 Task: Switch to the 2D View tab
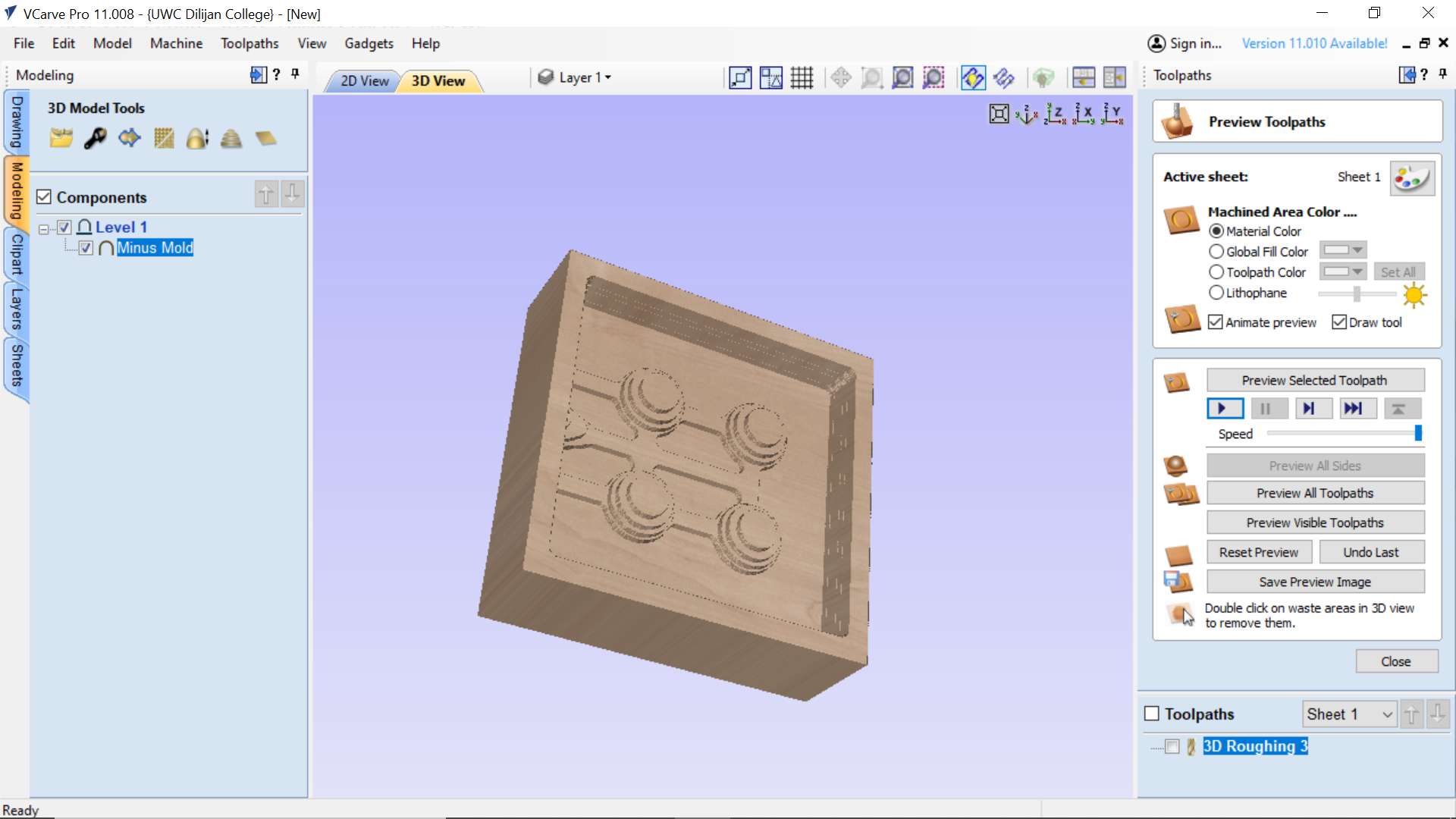point(364,80)
